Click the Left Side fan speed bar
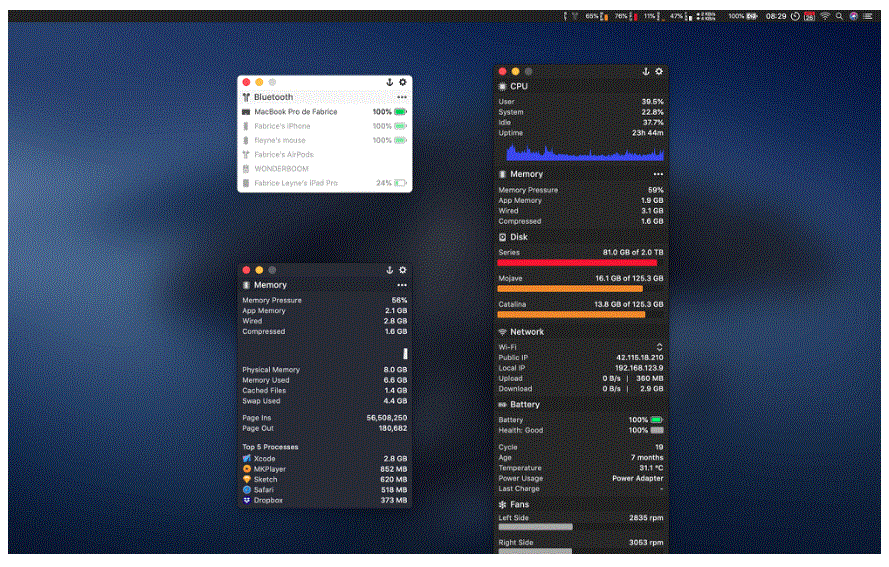 pyautogui.click(x=535, y=527)
